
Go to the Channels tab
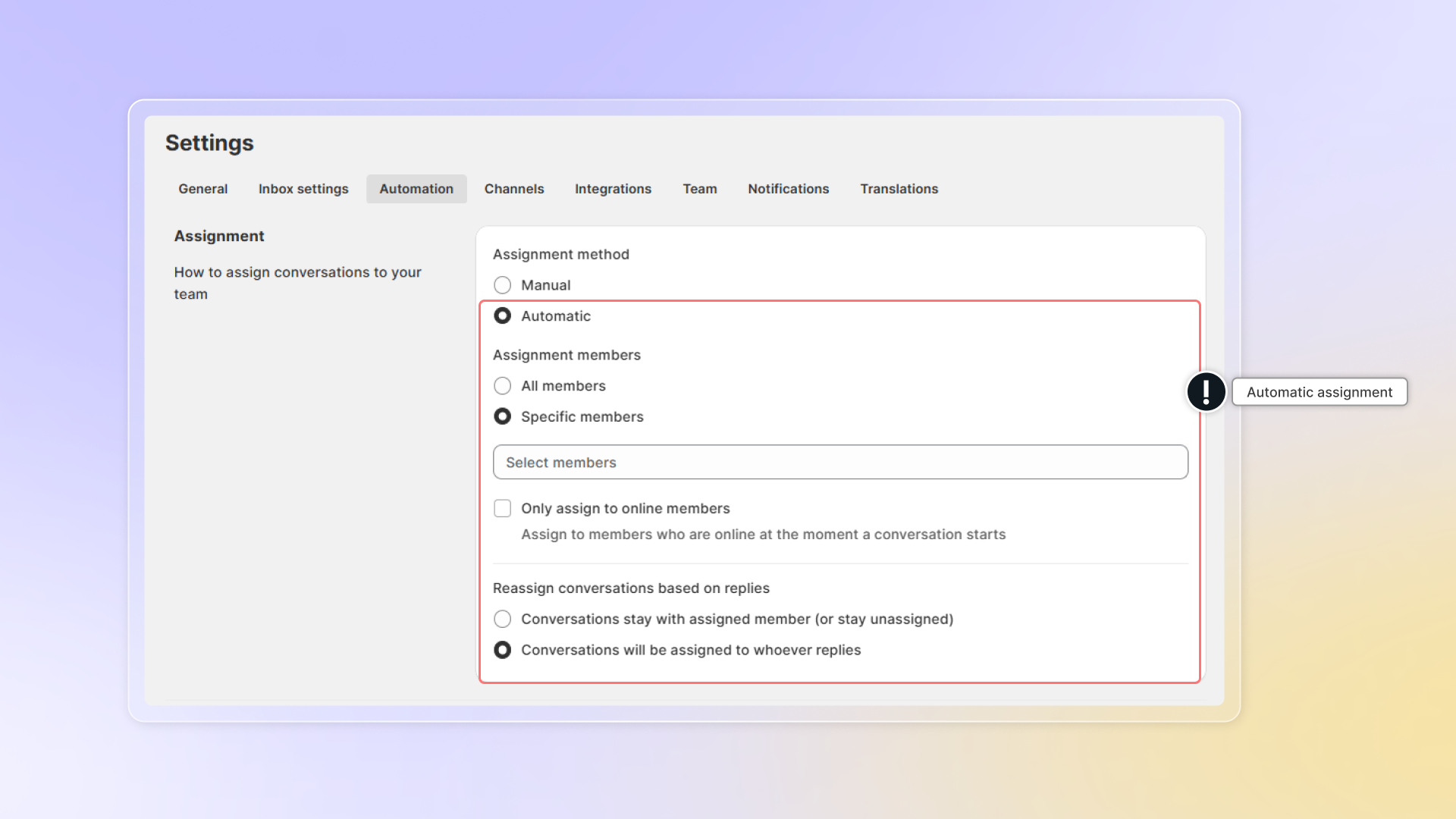pos(514,189)
